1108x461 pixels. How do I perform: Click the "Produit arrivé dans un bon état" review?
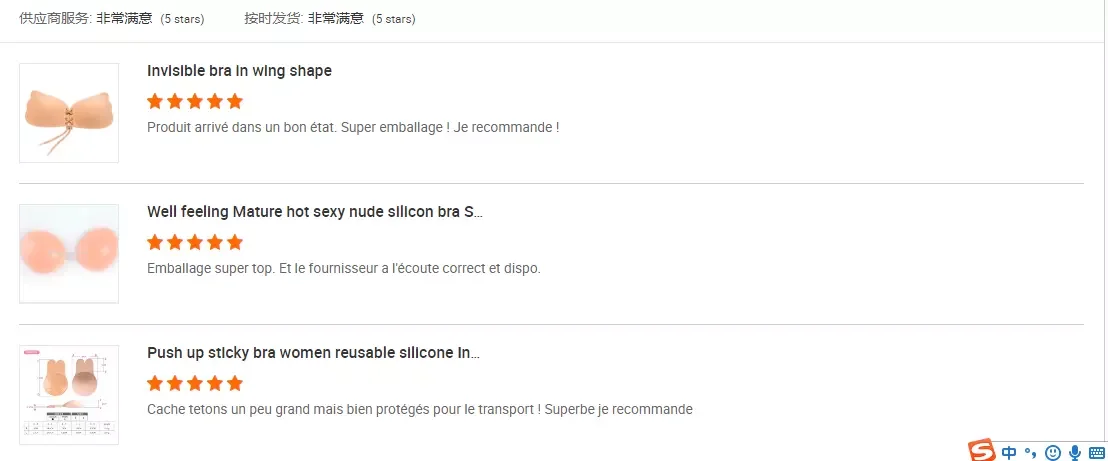(x=352, y=127)
